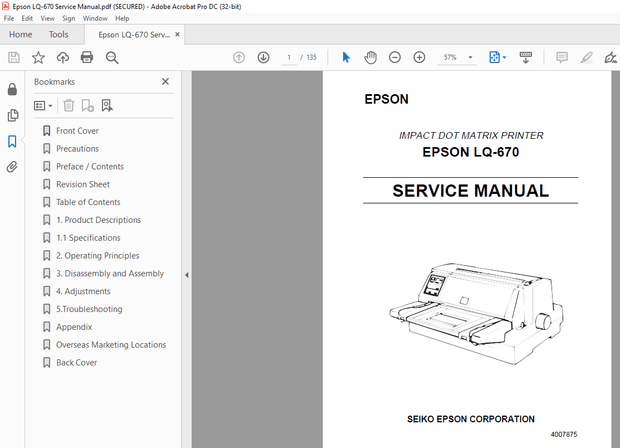Expand the fit page options arrow

[505, 58]
